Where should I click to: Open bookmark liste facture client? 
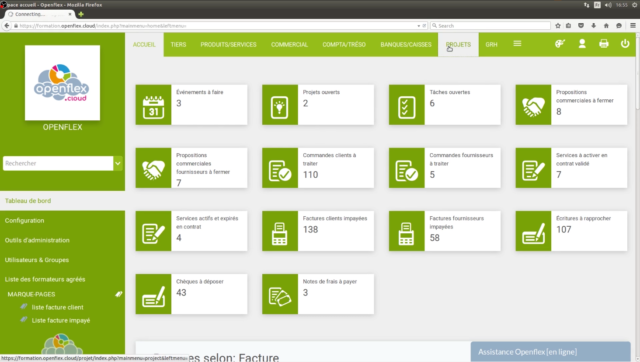[58, 307]
